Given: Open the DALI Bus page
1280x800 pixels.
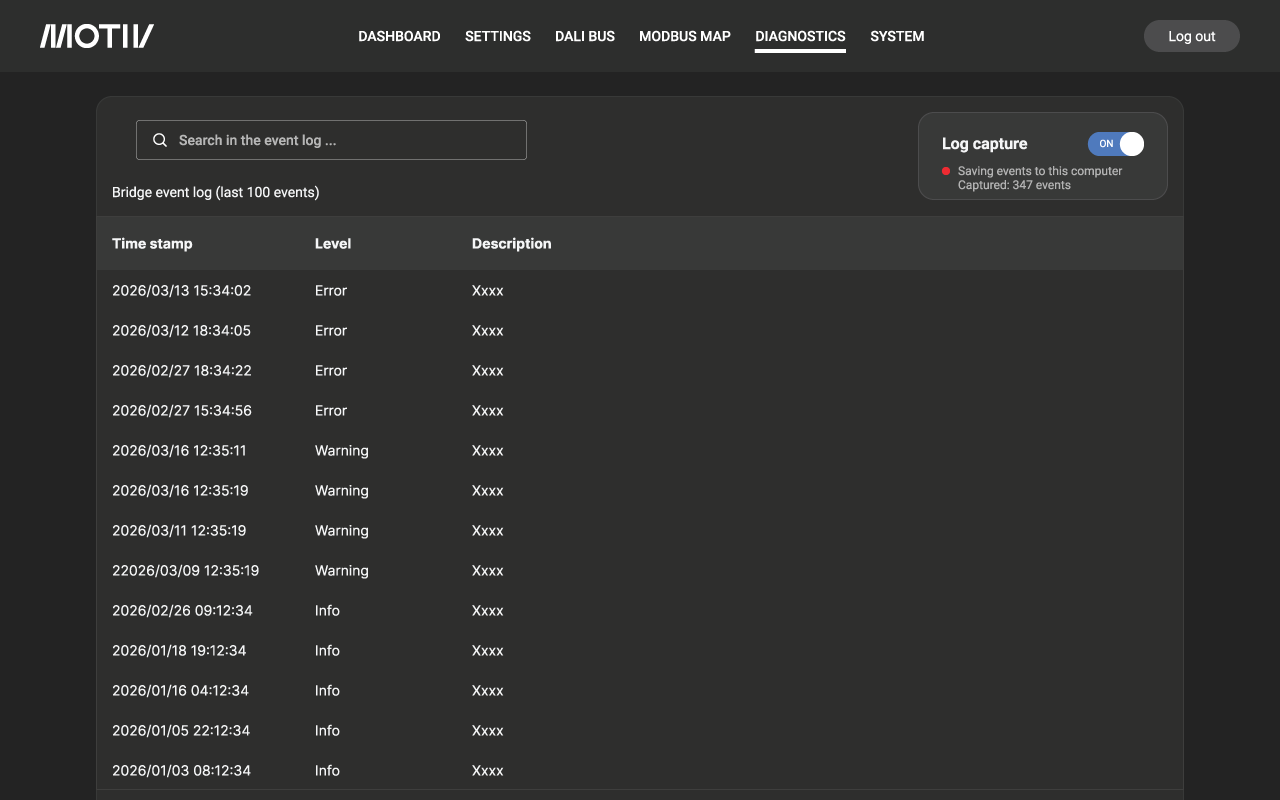Looking at the screenshot, I should [585, 36].
